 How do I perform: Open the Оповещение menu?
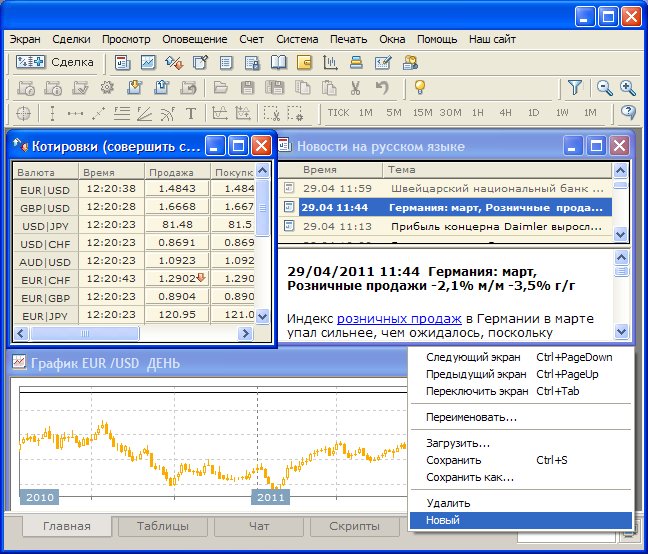[x=194, y=39]
